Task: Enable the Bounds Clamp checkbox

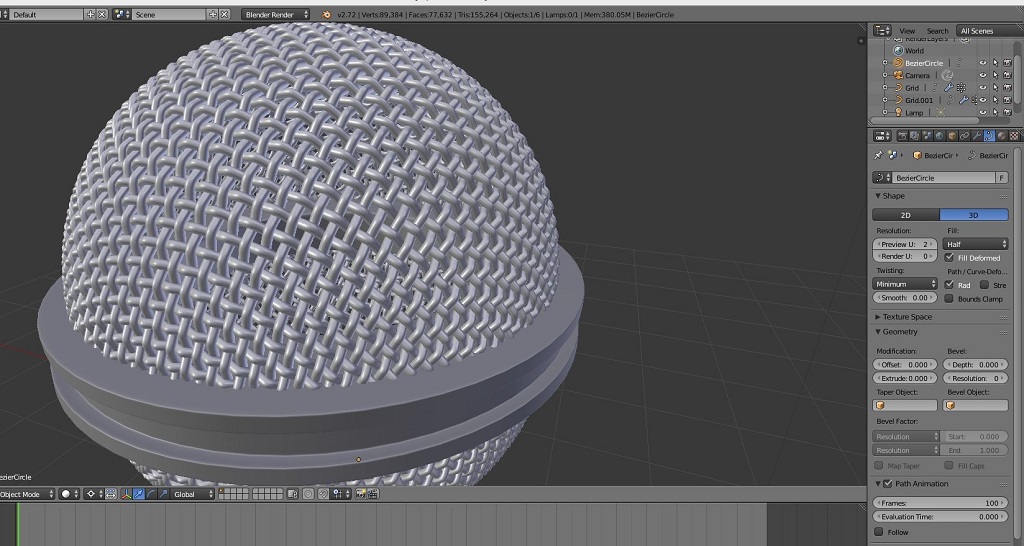Action: pyautogui.click(x=949, y=298)
